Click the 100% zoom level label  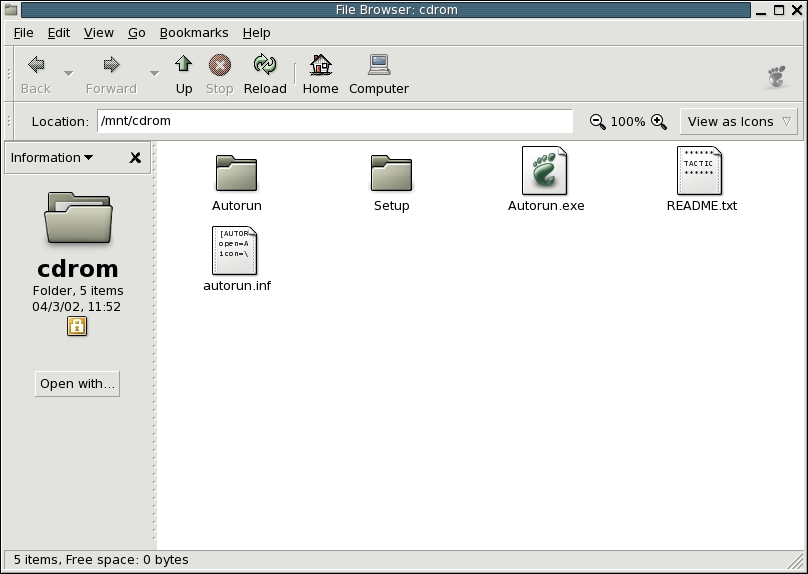tap(628, 122)
